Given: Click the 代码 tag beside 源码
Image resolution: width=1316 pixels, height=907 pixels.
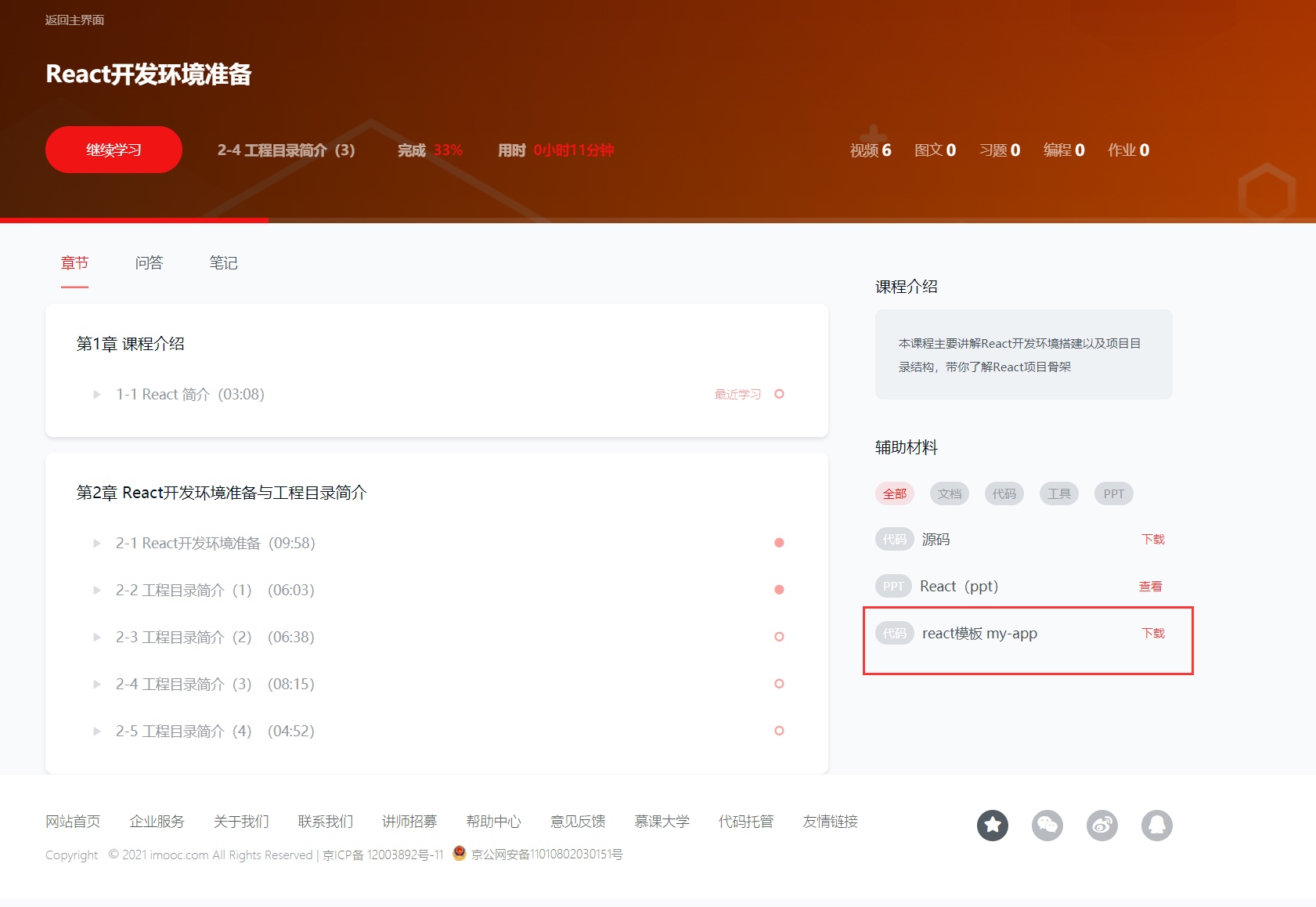Looking at the screenshot, I should pyautogui.click(x=895, y=540).
